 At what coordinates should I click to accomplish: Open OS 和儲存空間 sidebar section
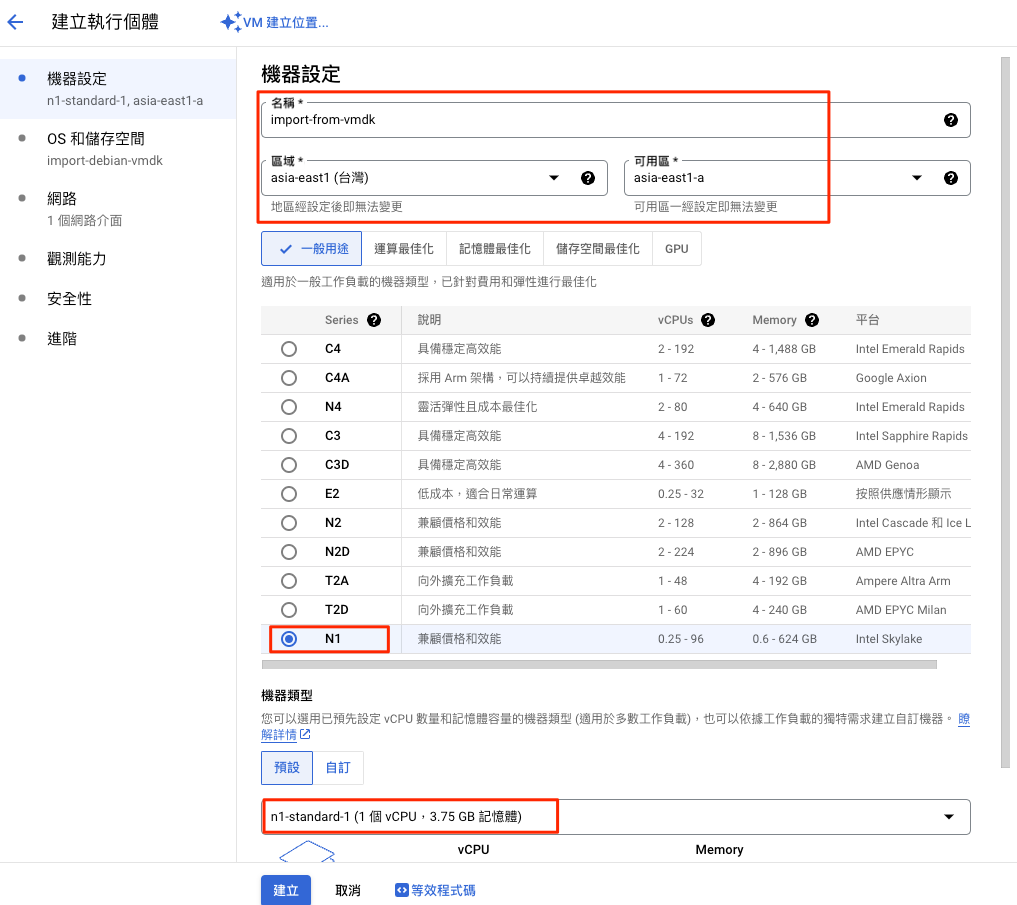(118, 149)
